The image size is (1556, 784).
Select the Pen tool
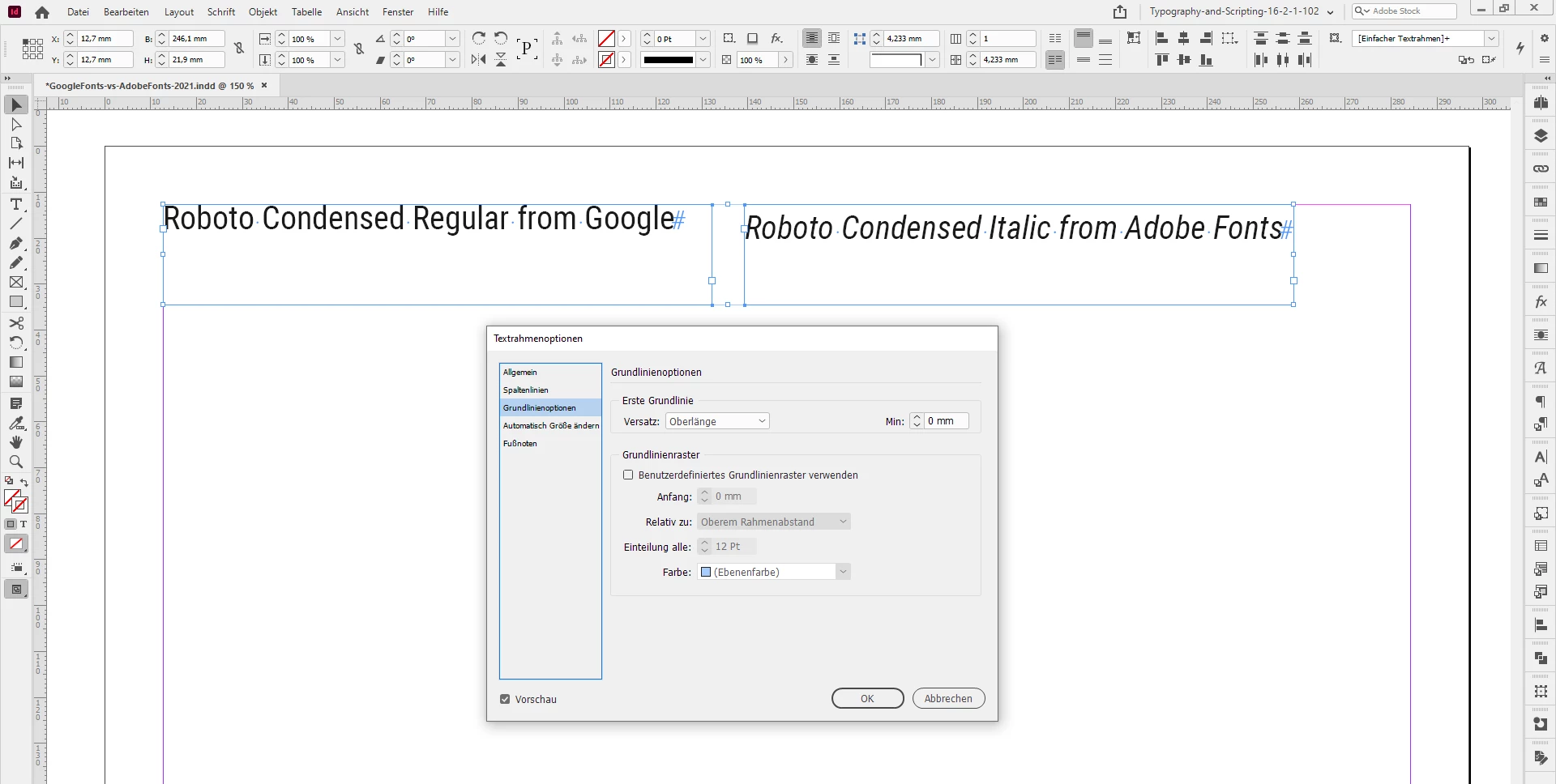(16, 243)
